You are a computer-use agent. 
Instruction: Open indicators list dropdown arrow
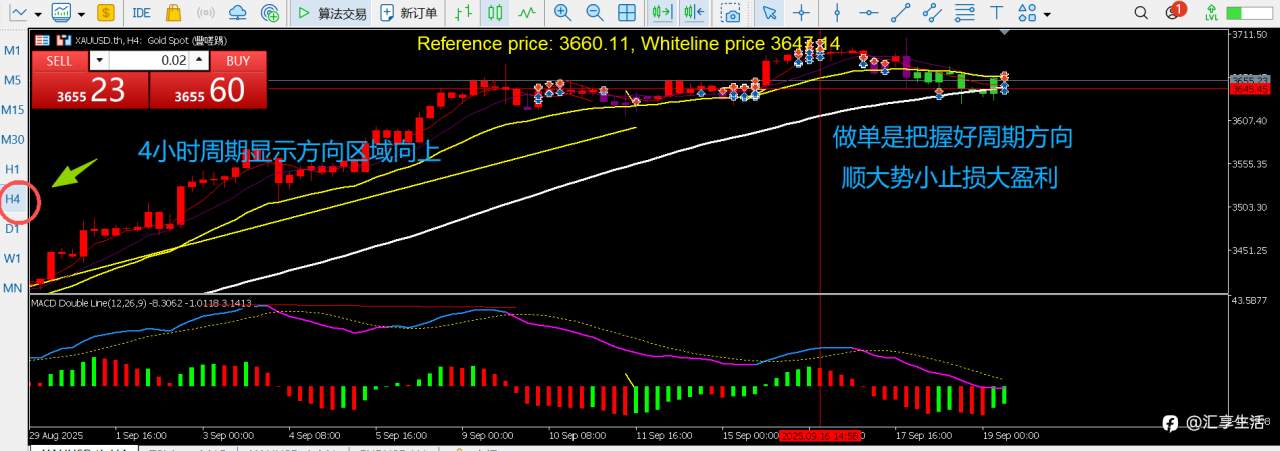pos(80,14)
